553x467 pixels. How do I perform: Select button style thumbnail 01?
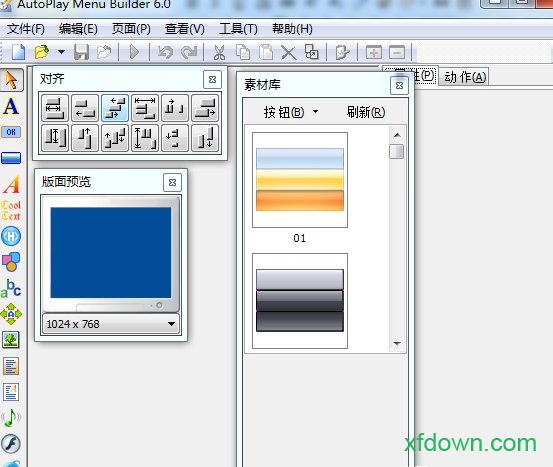[300, 180]
